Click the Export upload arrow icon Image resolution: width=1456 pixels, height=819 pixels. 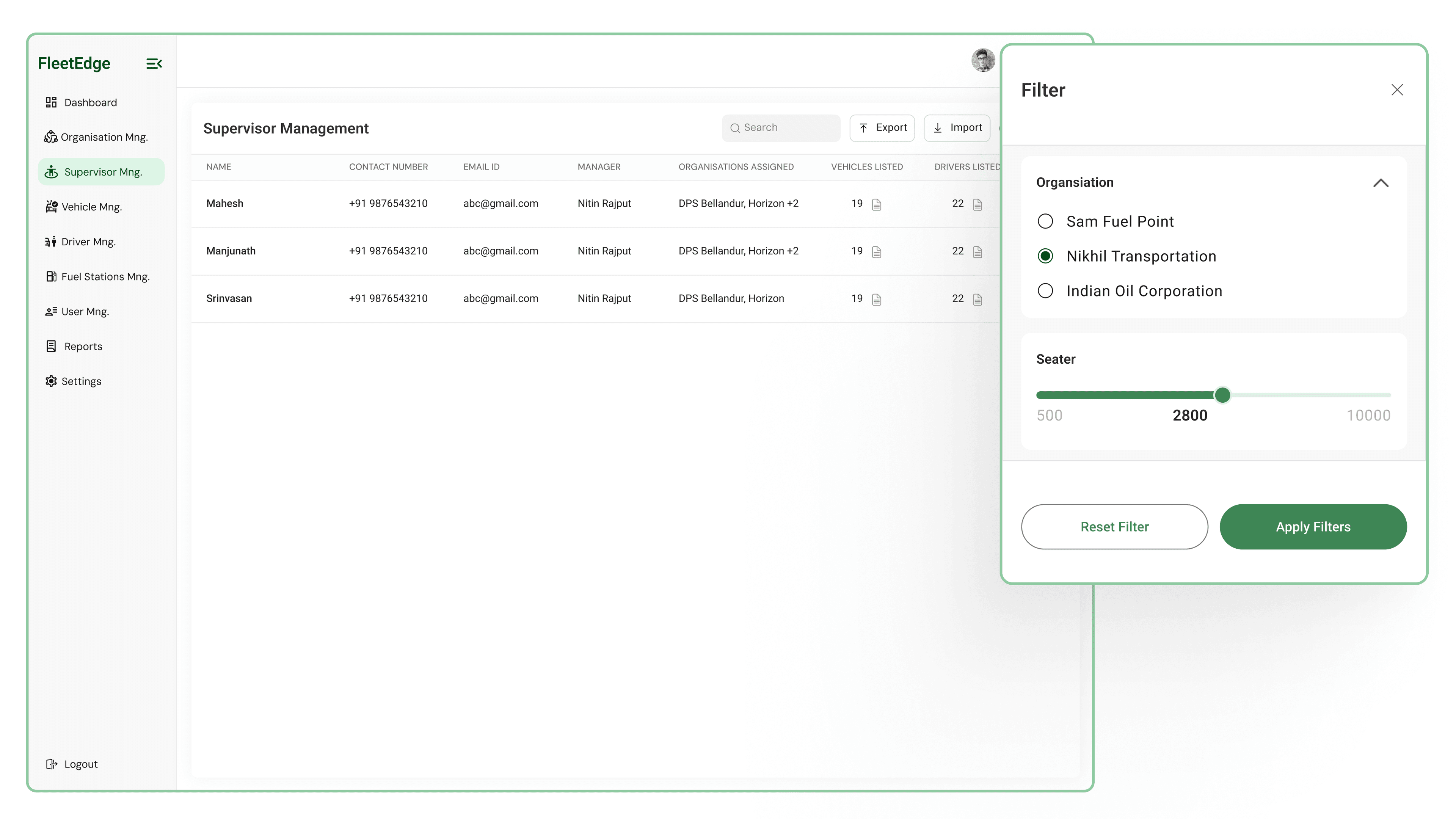tap(864, 128)
